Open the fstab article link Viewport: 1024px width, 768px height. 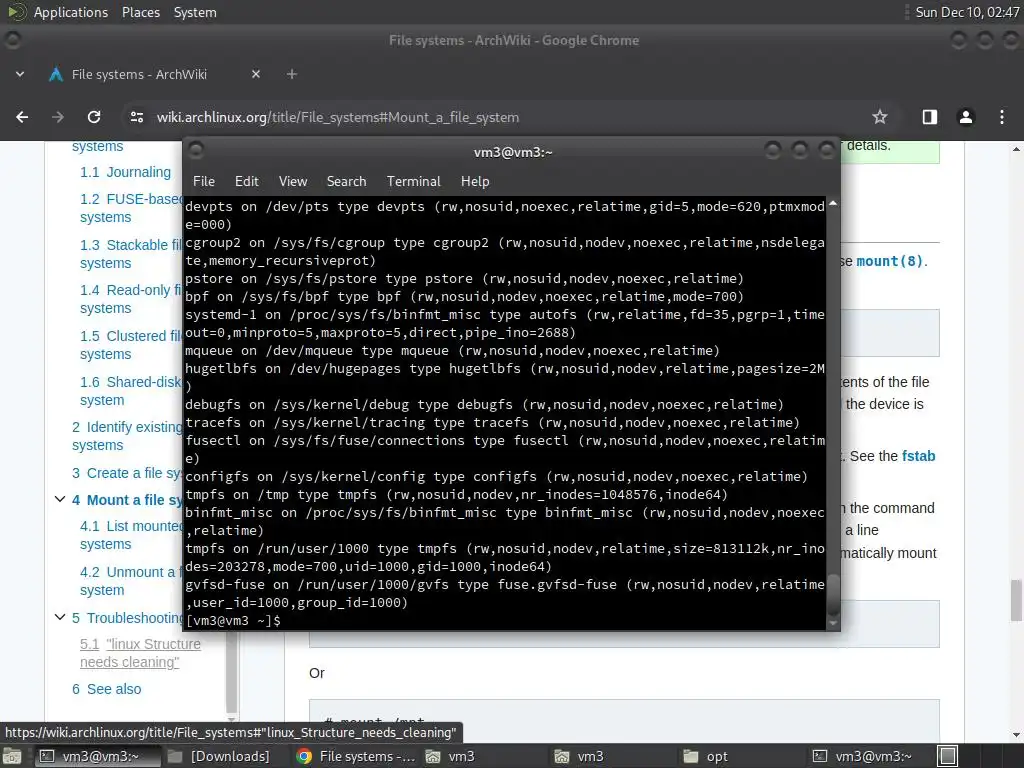click(x=918, y=456)
